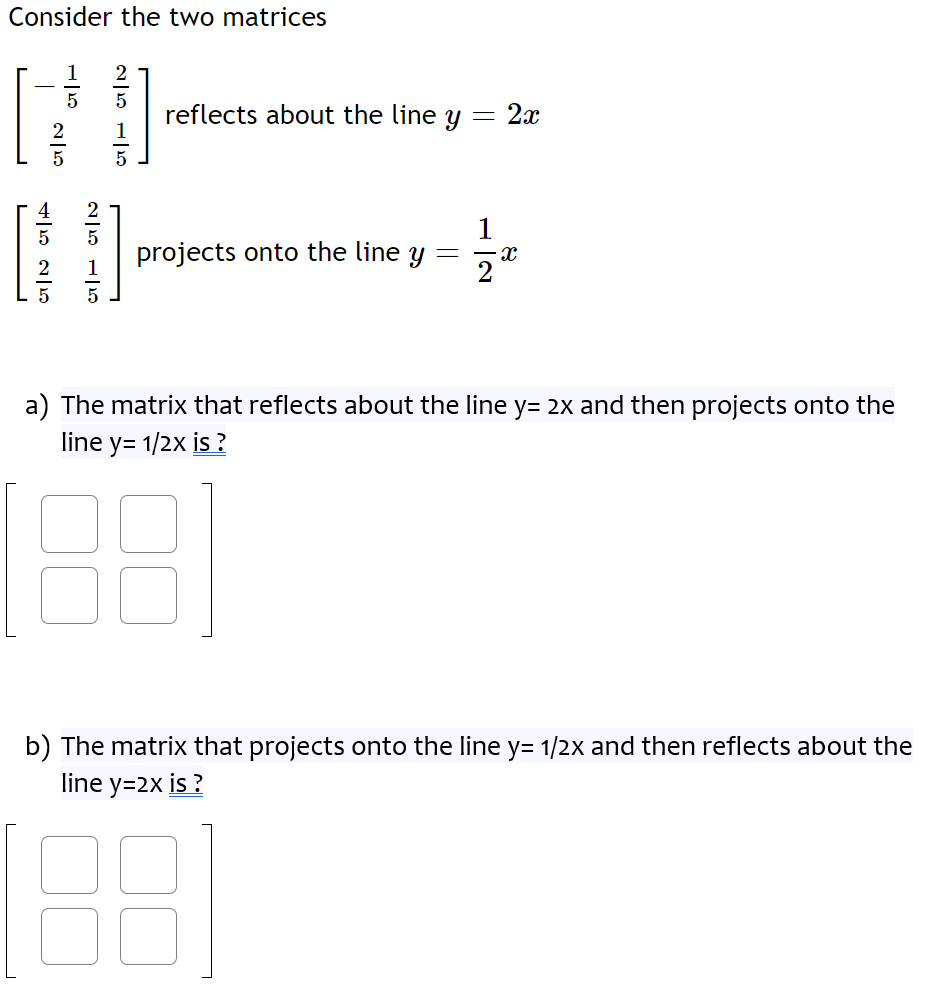
Task: Click the top-right answer box in part a
Action: point(147,523)
